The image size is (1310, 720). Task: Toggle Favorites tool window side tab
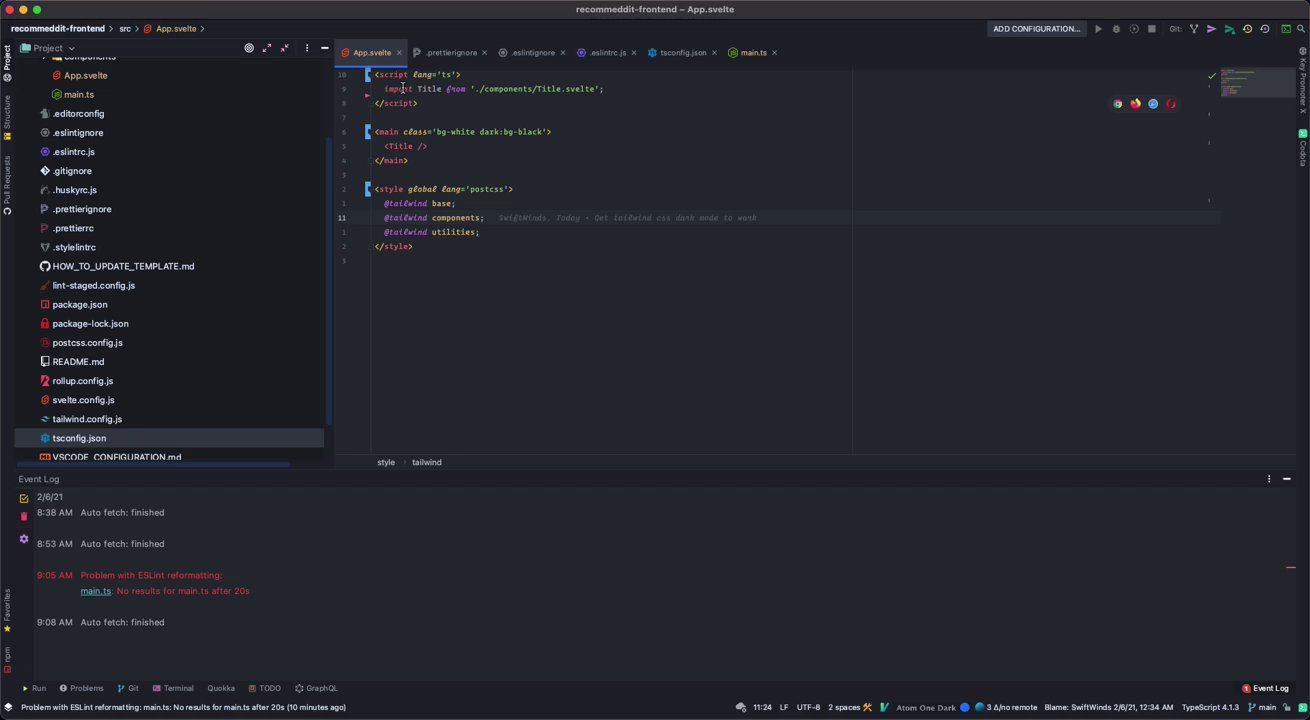click(7, 610)
